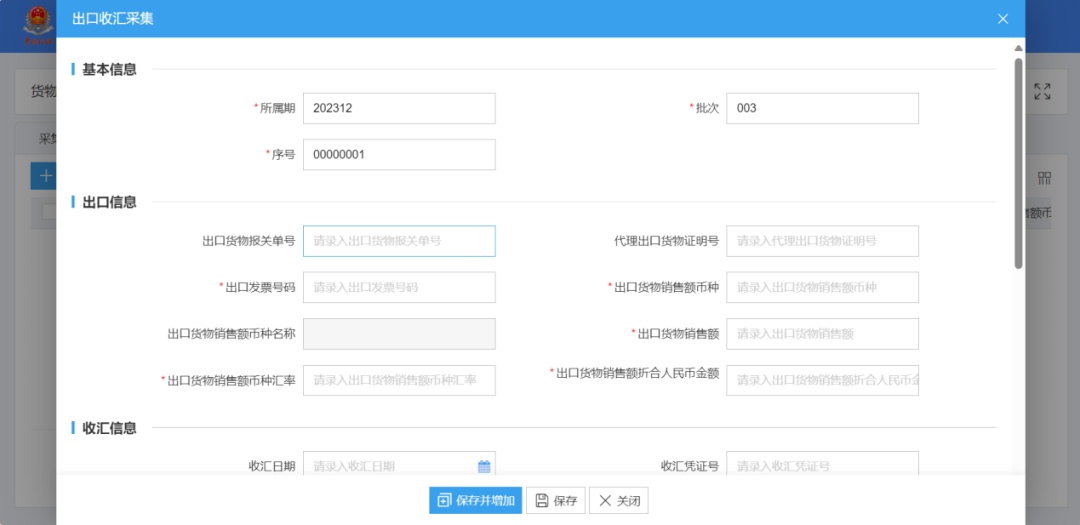The image size is (1080, 525).
Task: Focus the 出口货物销售额币种汇率 field
Action: click(x=399, y=380)
